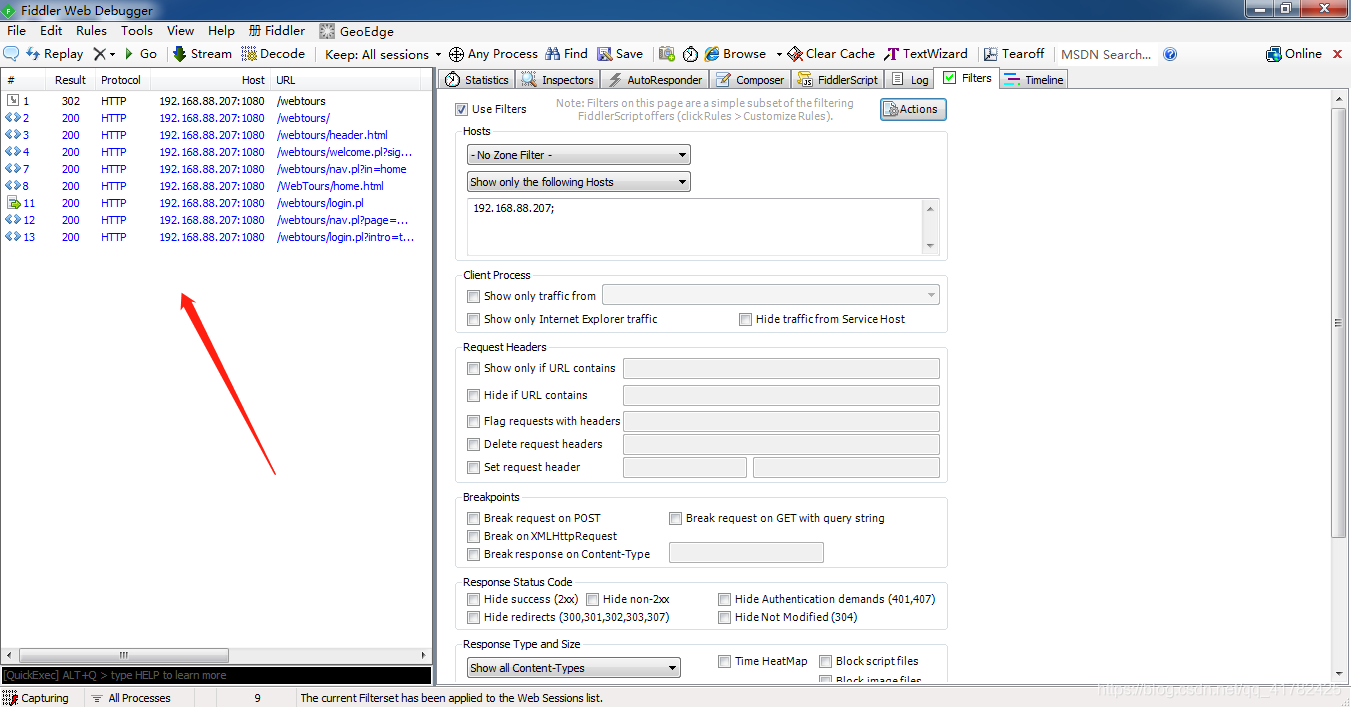Click Capturing in the status bar

pyautogui.click(x=37, y=698)
